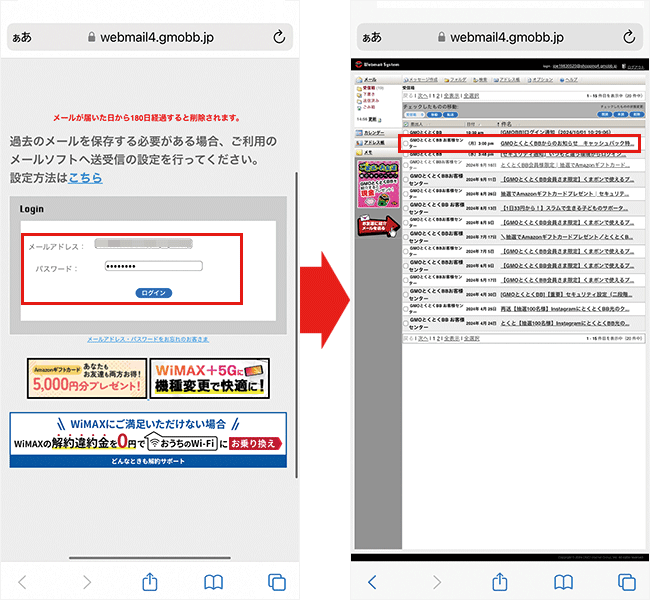Tick the select-all checkbox in list header
Screen dimensions: 650x600
pos(405,124)
